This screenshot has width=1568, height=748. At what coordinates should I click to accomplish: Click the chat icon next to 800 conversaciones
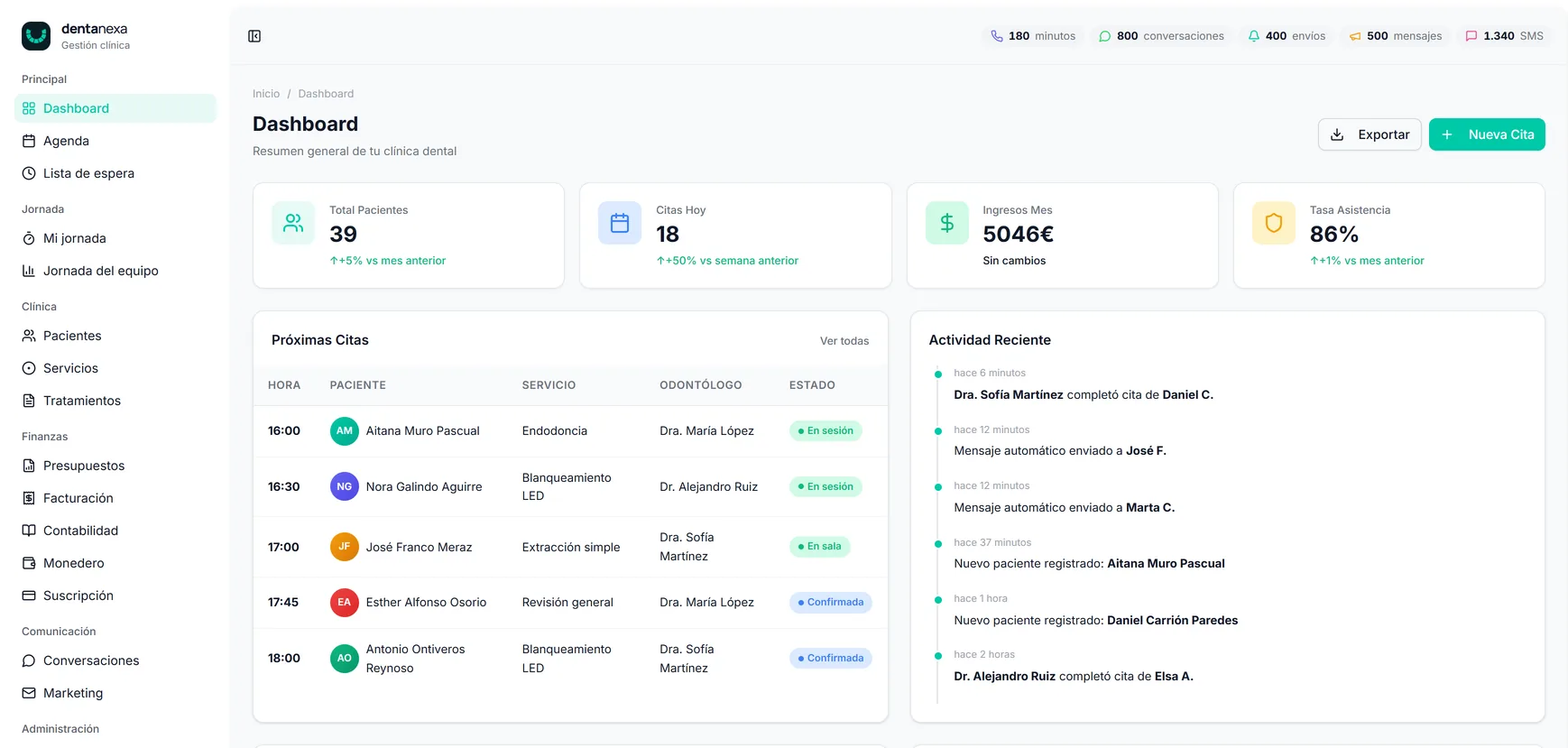point(1105,36)
